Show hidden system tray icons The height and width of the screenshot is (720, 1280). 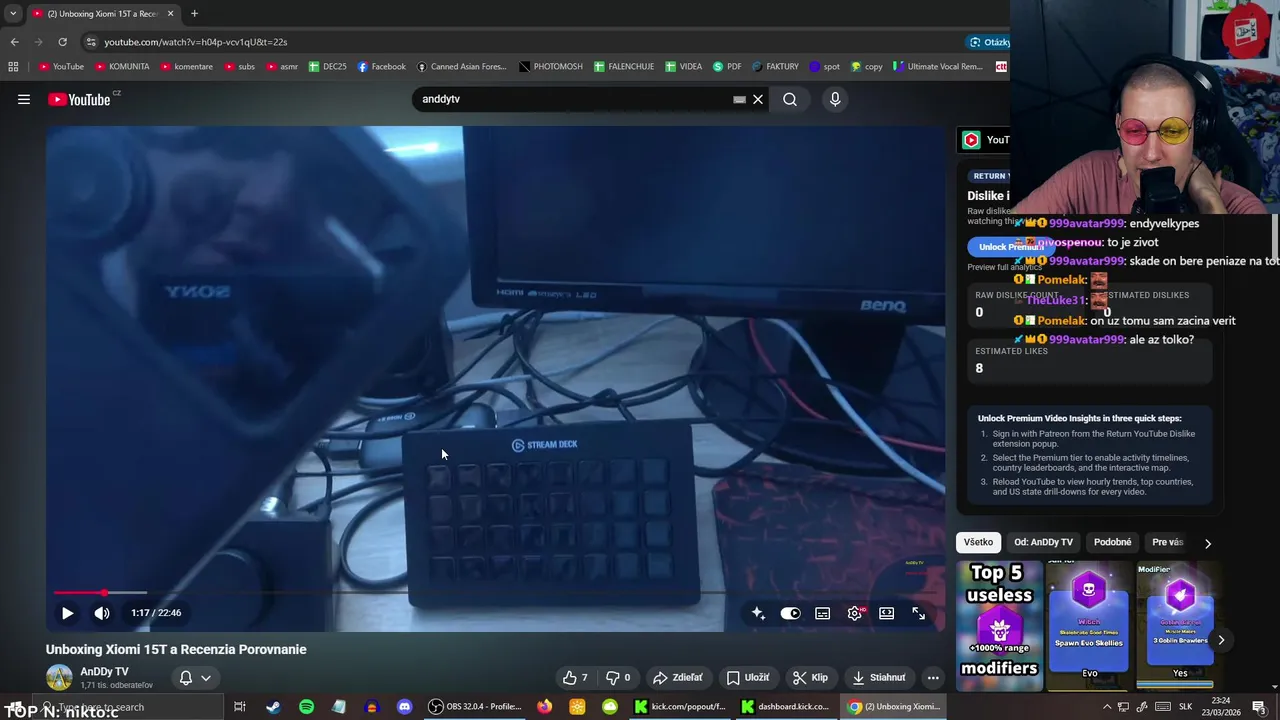pos(1107,707)
